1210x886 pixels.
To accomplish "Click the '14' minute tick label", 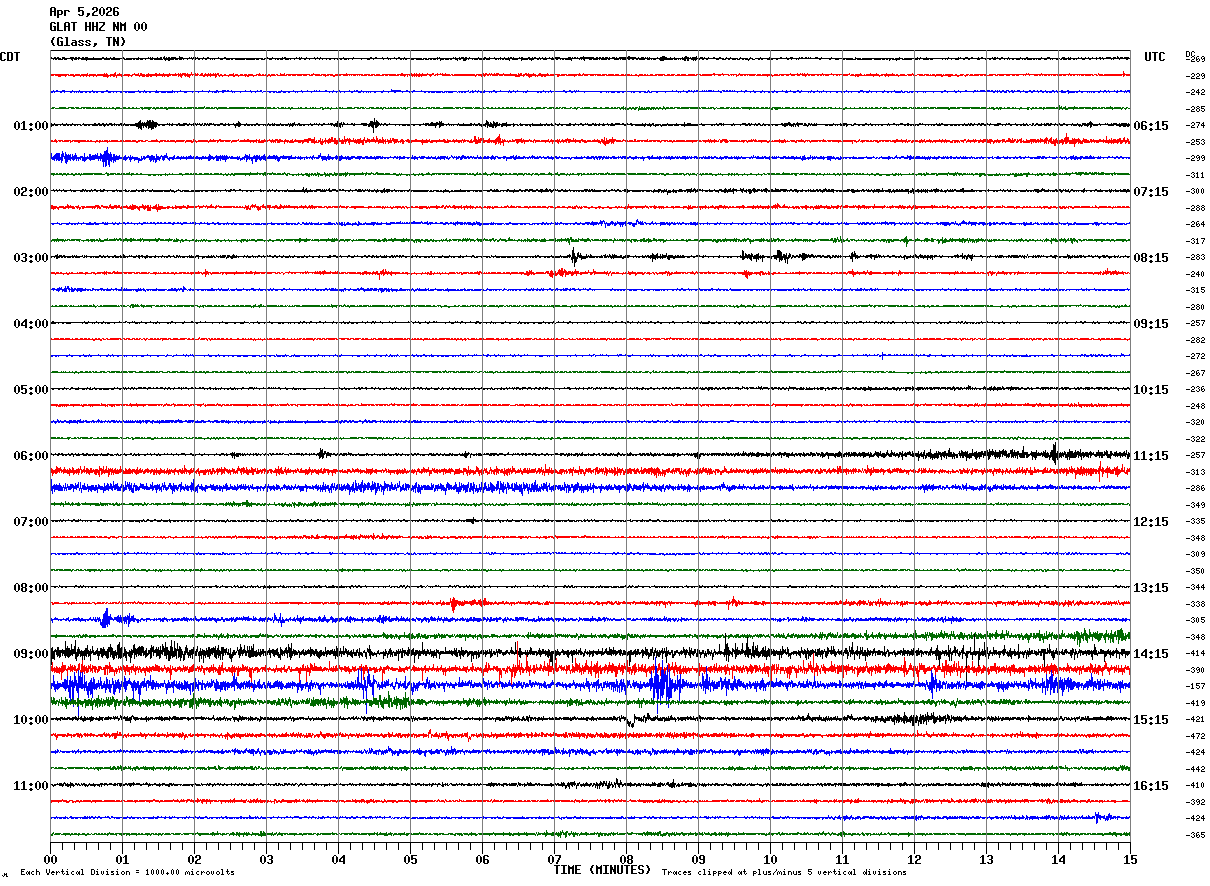I will 1058,859.
